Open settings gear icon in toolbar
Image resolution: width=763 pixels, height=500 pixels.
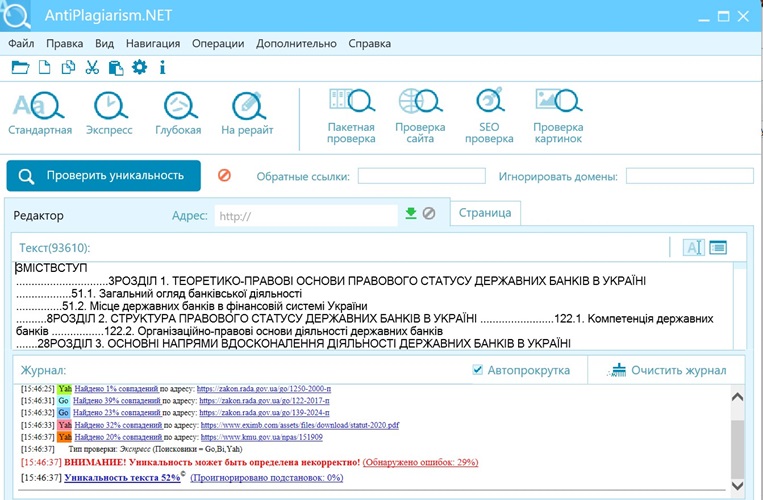point(139,67)
